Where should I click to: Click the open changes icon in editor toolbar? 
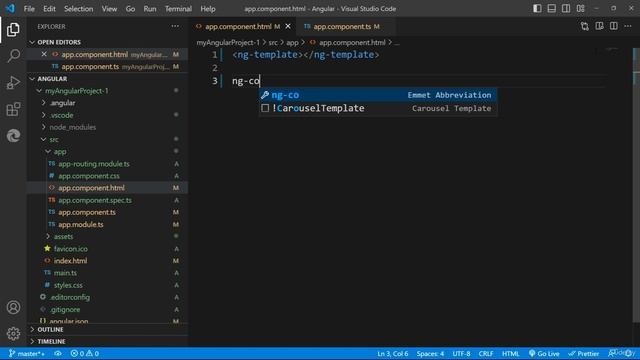pyautogui.click(x=584, y=26)
